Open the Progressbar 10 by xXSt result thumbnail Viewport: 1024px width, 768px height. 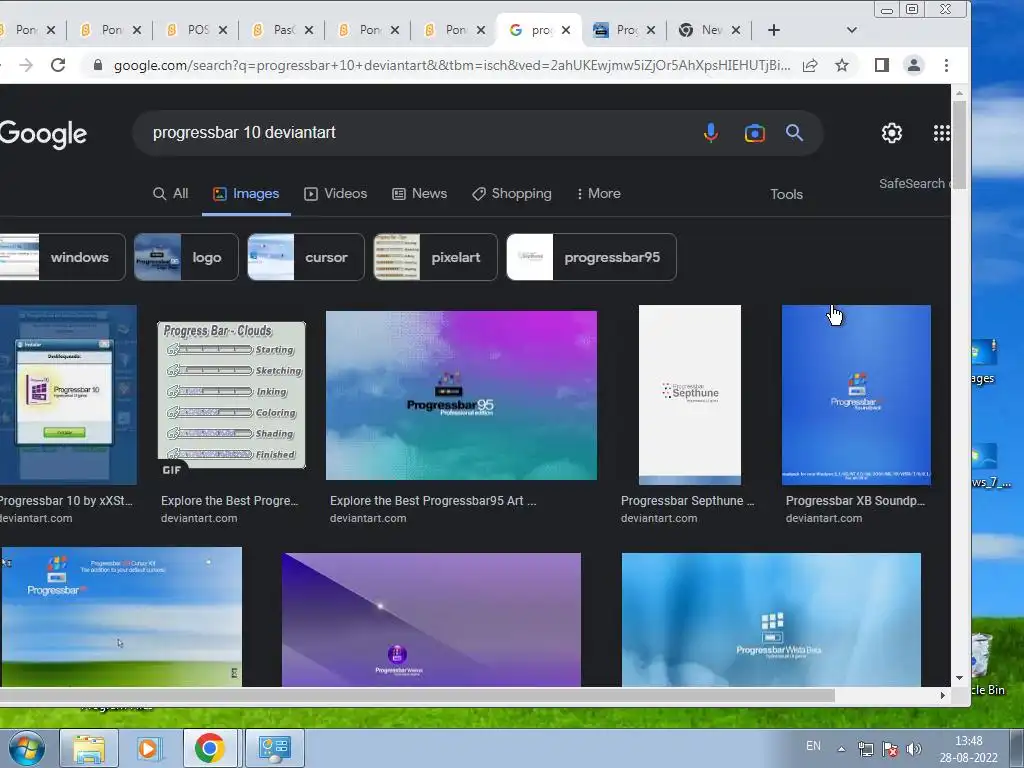pos(68,395)
